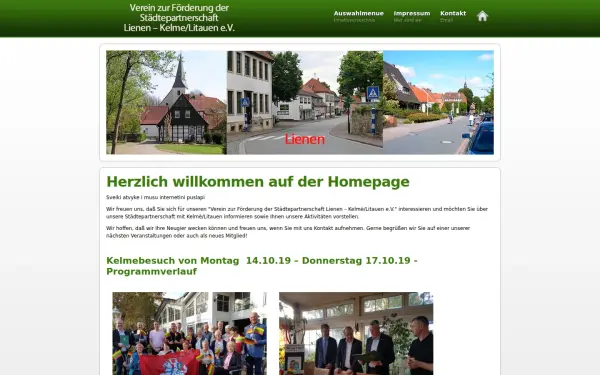Viewport: 600px width, 375px height.
Task: Click the Verein zur Förderung site title
Action: 179,18
